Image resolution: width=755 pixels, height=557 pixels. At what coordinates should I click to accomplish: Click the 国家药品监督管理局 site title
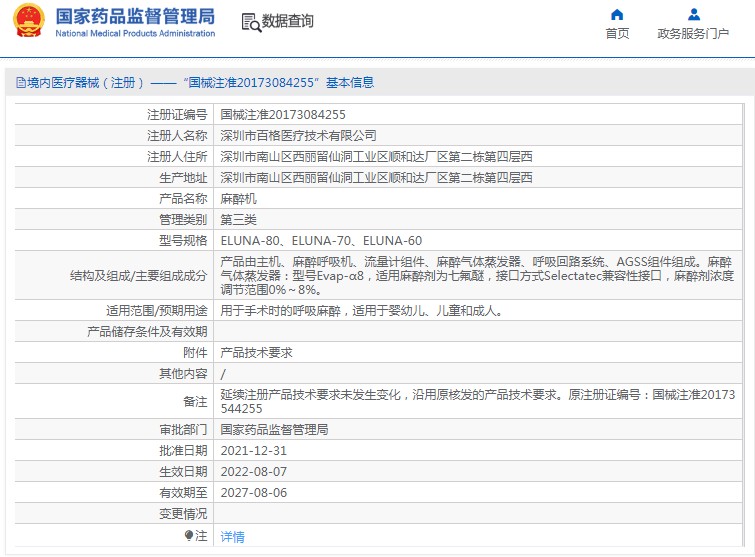pyautogui.click(x=135, y=16)
